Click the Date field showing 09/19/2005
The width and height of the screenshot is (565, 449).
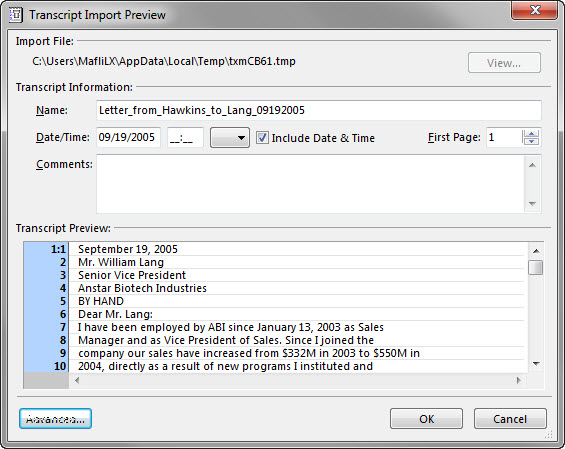click(x=128, y=137)
